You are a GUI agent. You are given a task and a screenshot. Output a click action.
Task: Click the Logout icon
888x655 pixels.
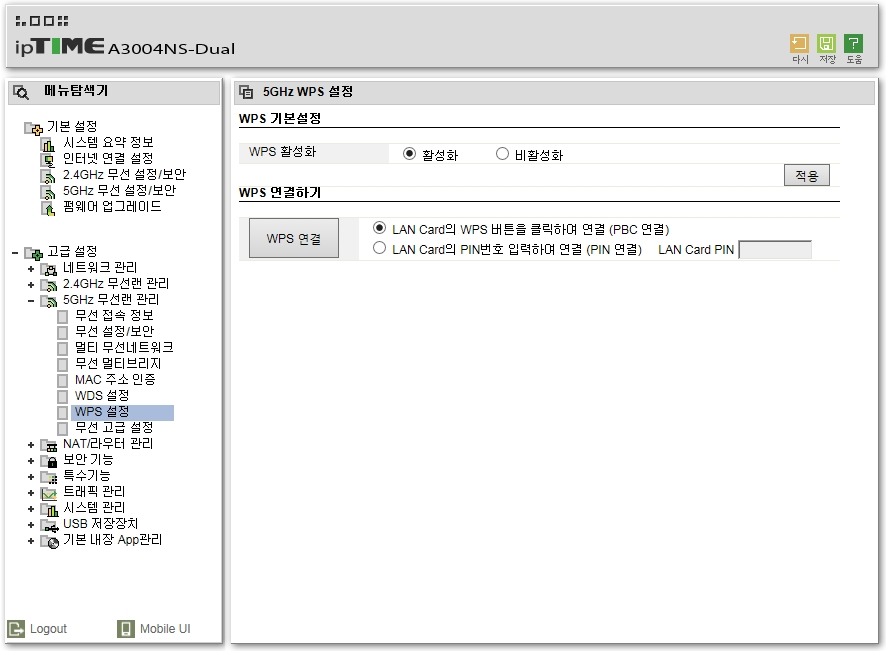coord(16,628)
